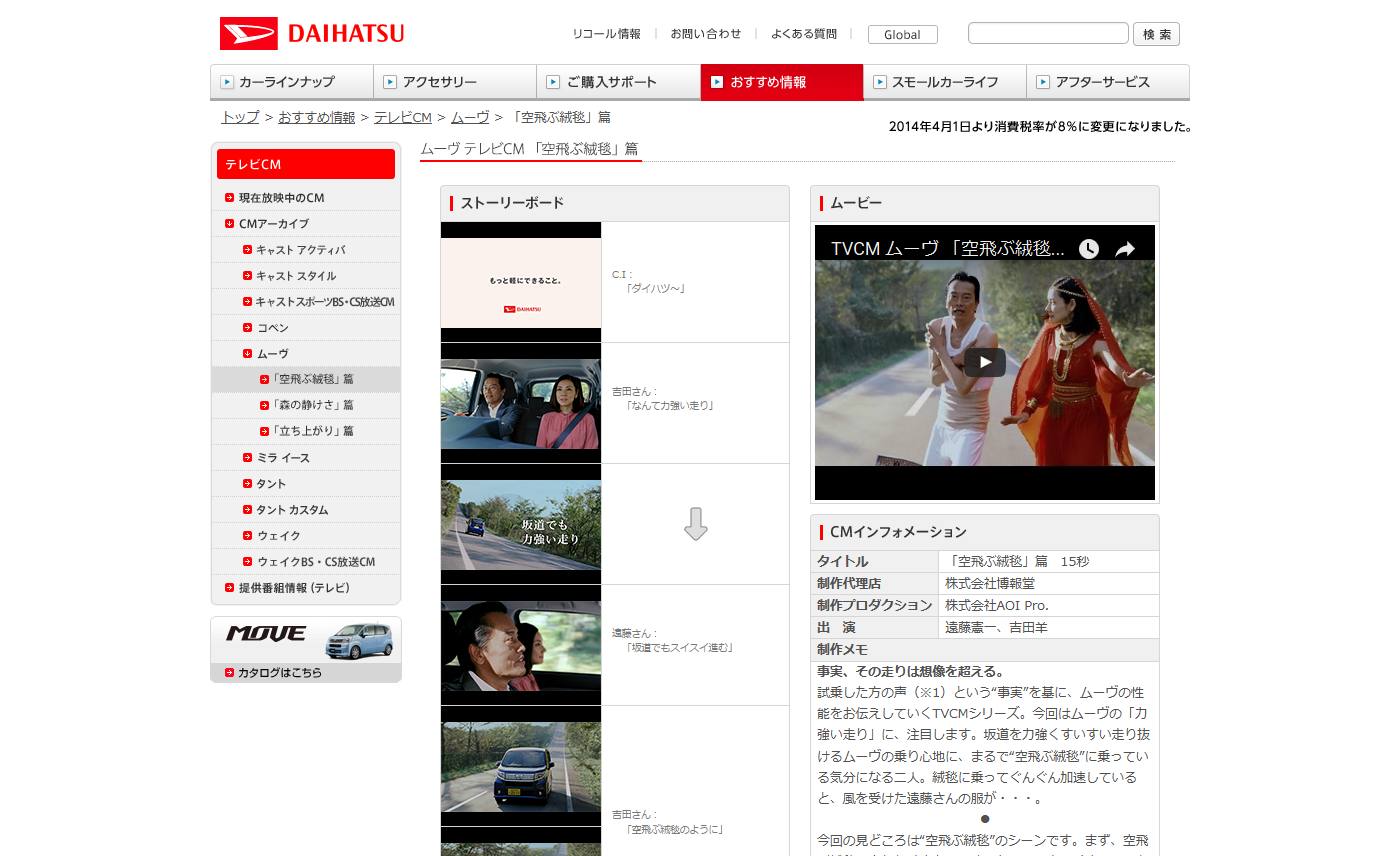Click the 「ダイハツ〜」 caption text
This screenshot has width=1400, height=856.
pos(655,289)
